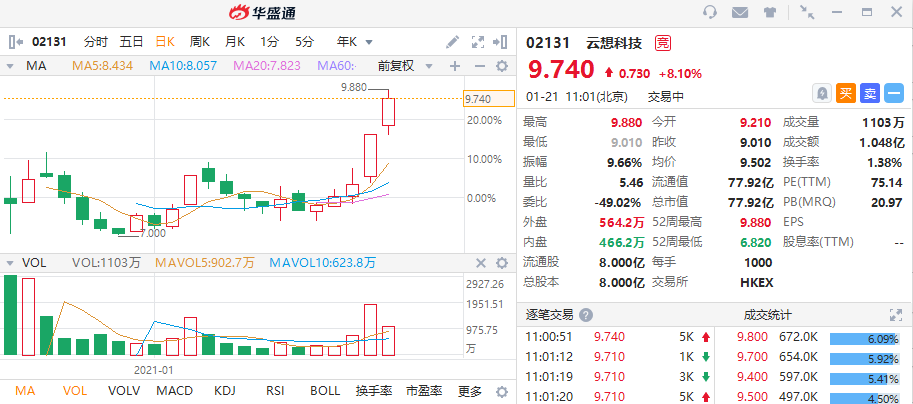The width and height of the screenshot is (913, 404).
Task: Open customer service headset icon
Action: [710, 12]
